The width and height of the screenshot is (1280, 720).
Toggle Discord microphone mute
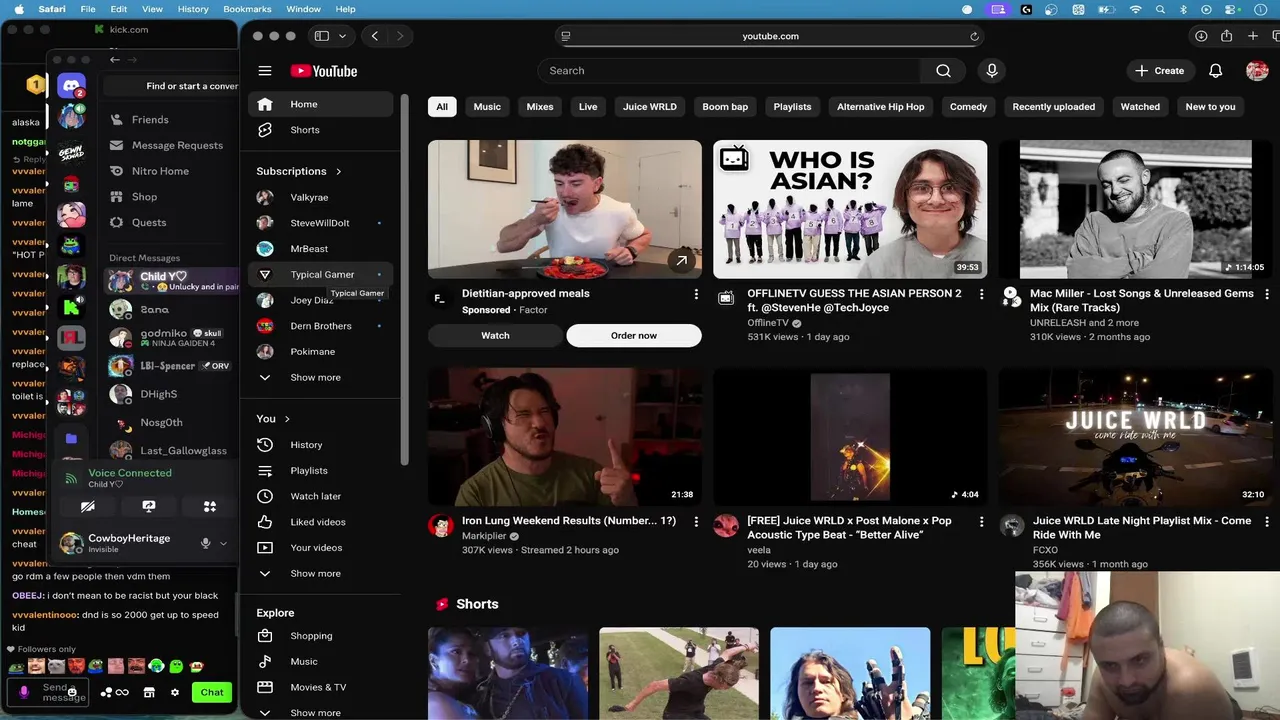point(205,543)
